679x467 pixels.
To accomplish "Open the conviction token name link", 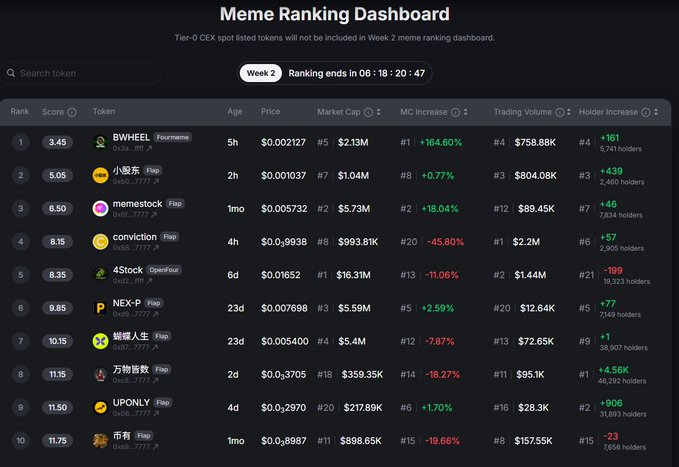I will (134, 237).
